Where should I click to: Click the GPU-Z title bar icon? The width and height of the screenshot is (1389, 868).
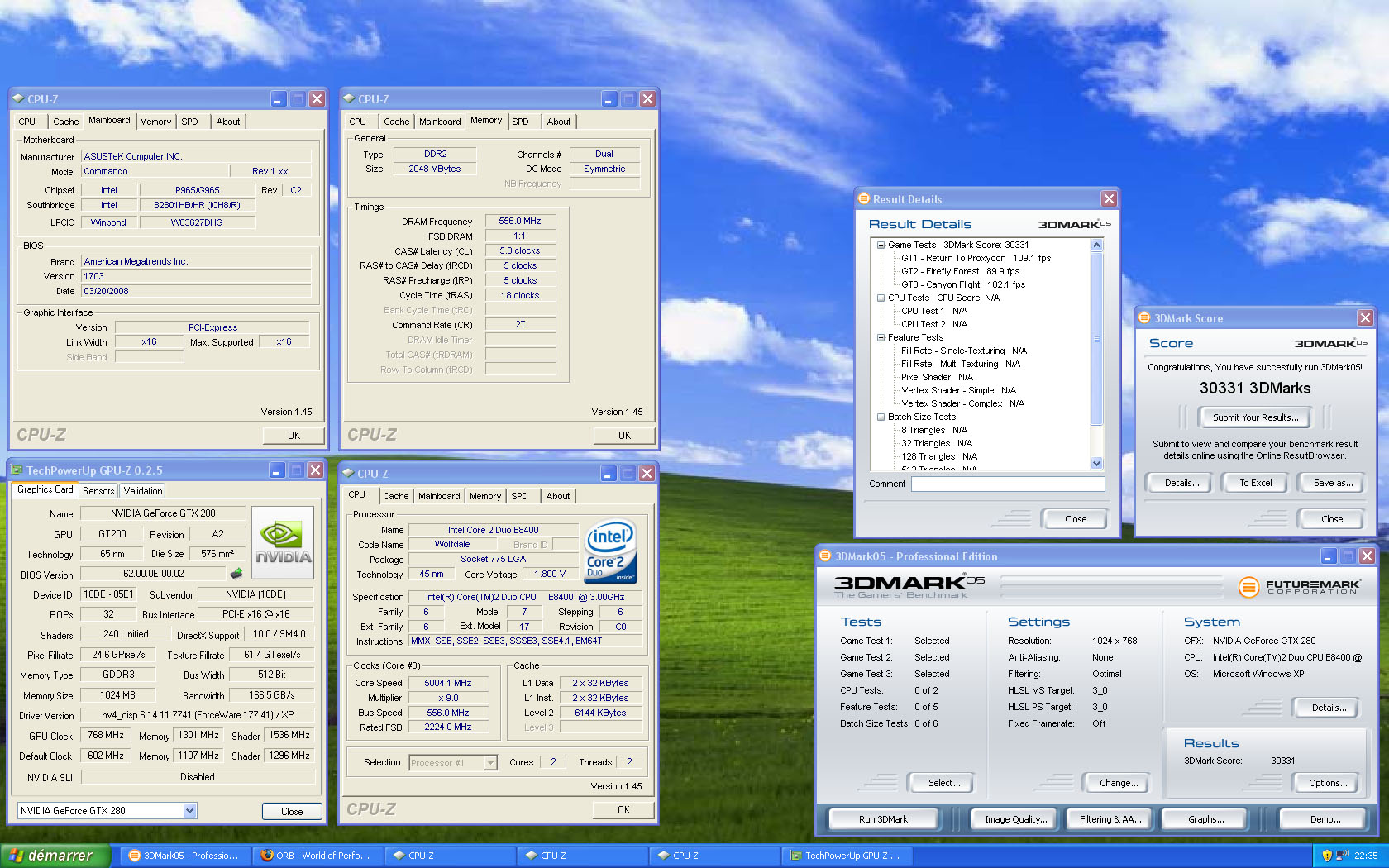[17, 470]
